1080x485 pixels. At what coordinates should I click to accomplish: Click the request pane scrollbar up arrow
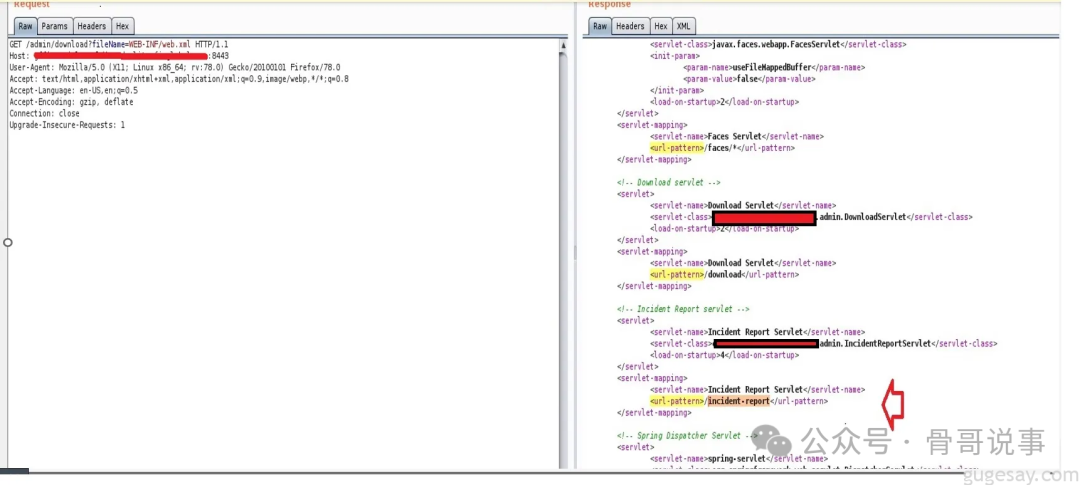563,45
